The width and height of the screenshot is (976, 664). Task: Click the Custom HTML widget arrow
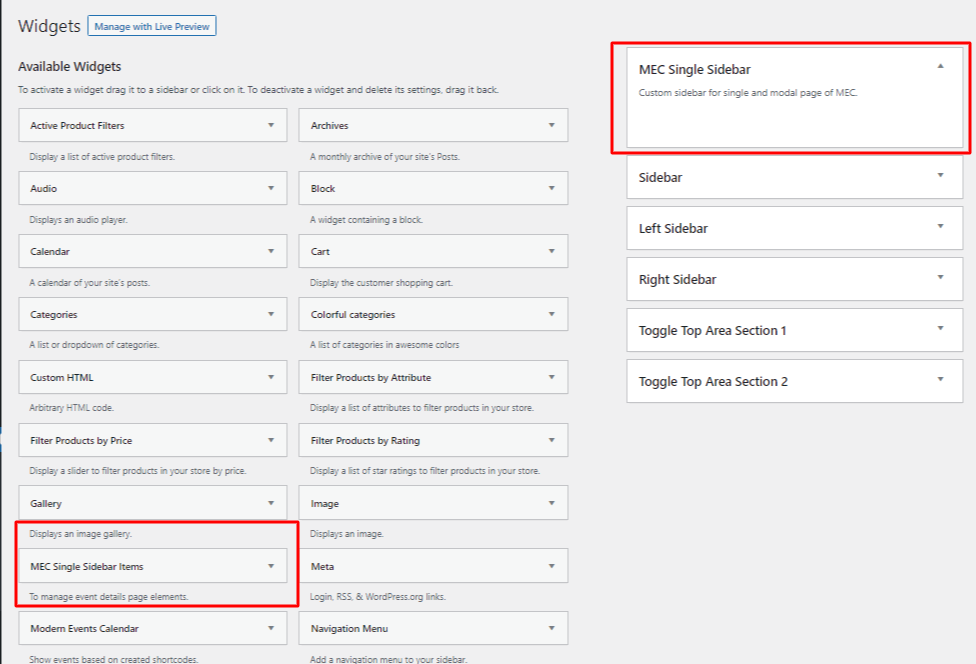click(x=271, y=377)
